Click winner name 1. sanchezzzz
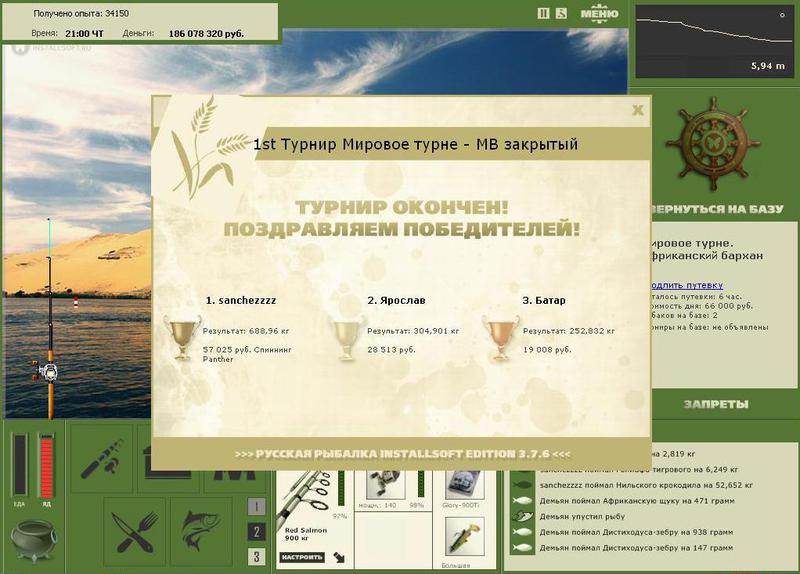This screenshot has width=800, height=574. coord(241,301)
